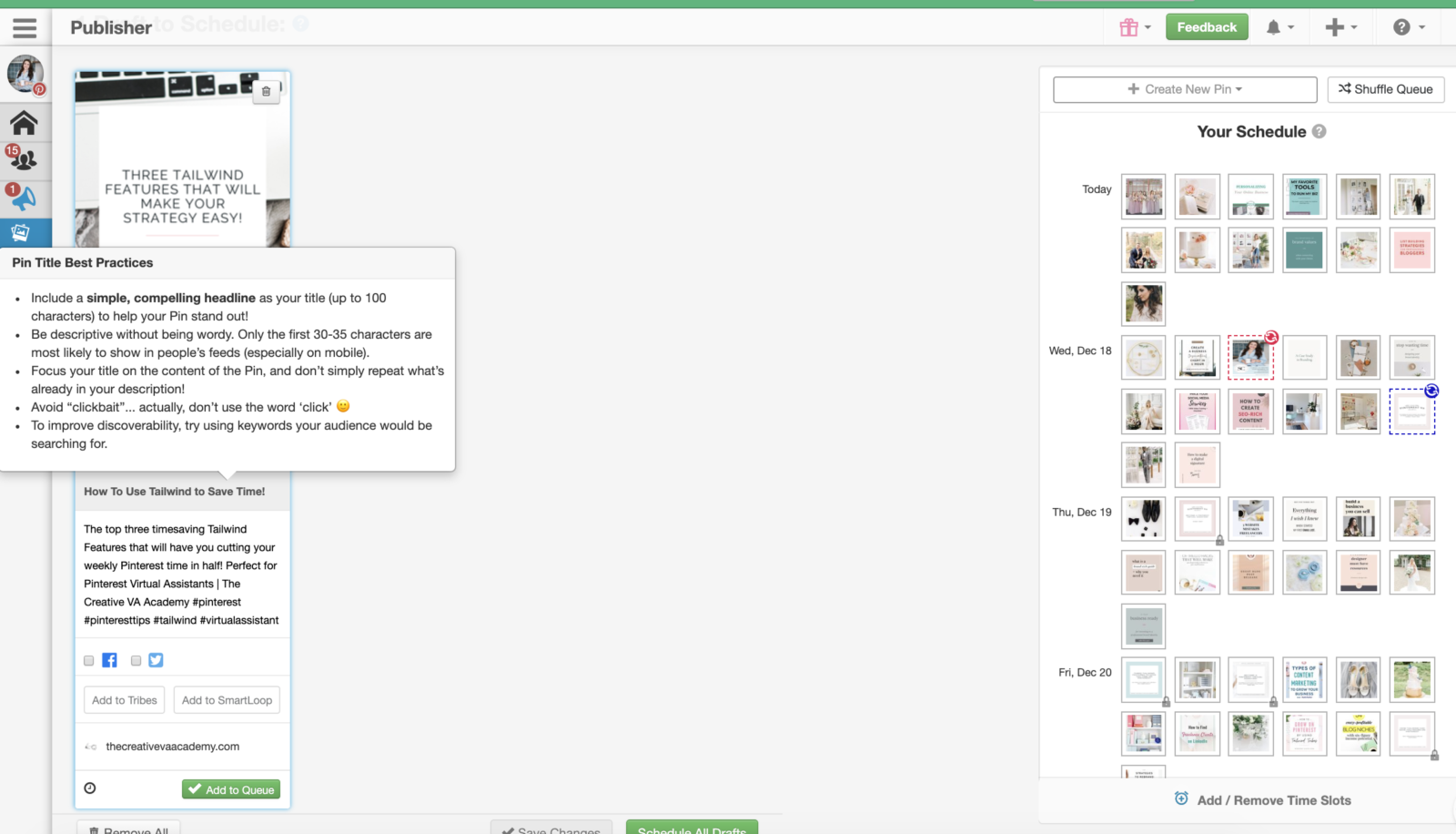This screenshot has height=834, width=1456.
Task: Open the plus add-new dropdown
Action: pos(1340,27)
